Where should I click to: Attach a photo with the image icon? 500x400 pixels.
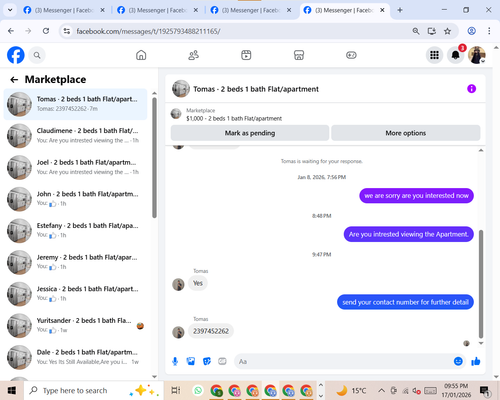coord(191,361)
